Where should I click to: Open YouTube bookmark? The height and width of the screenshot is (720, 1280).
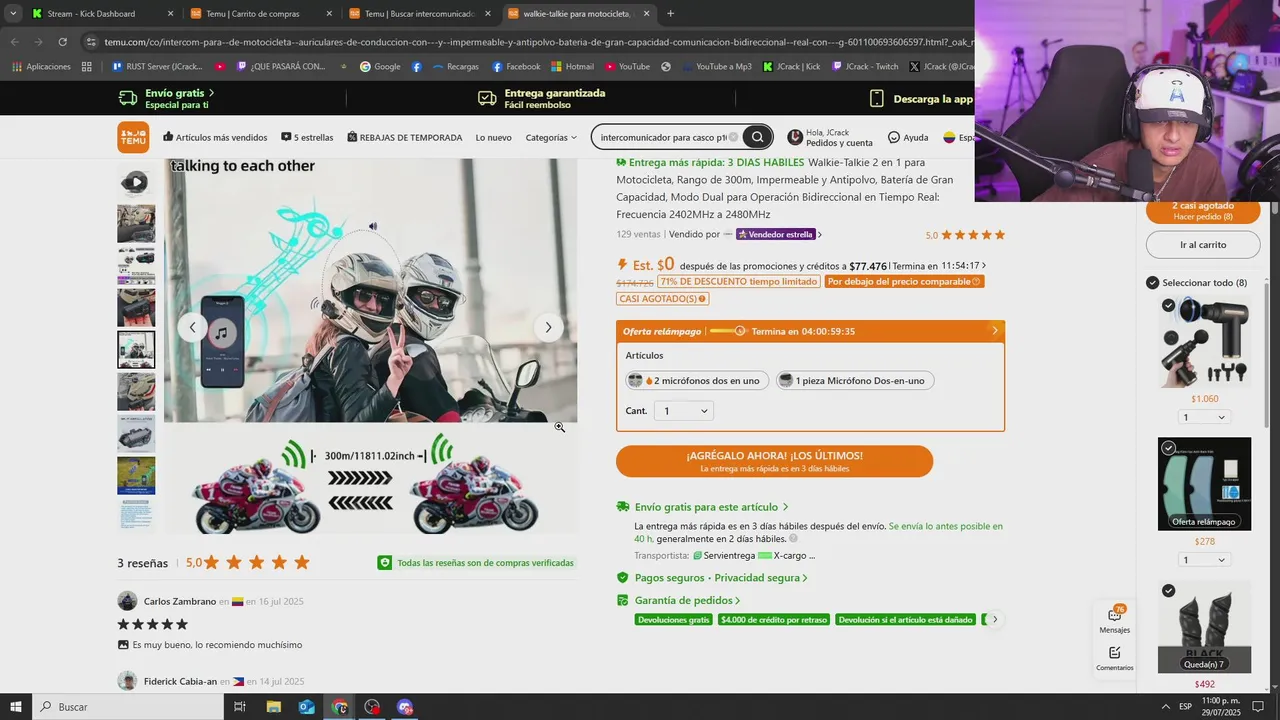point(627,67)
